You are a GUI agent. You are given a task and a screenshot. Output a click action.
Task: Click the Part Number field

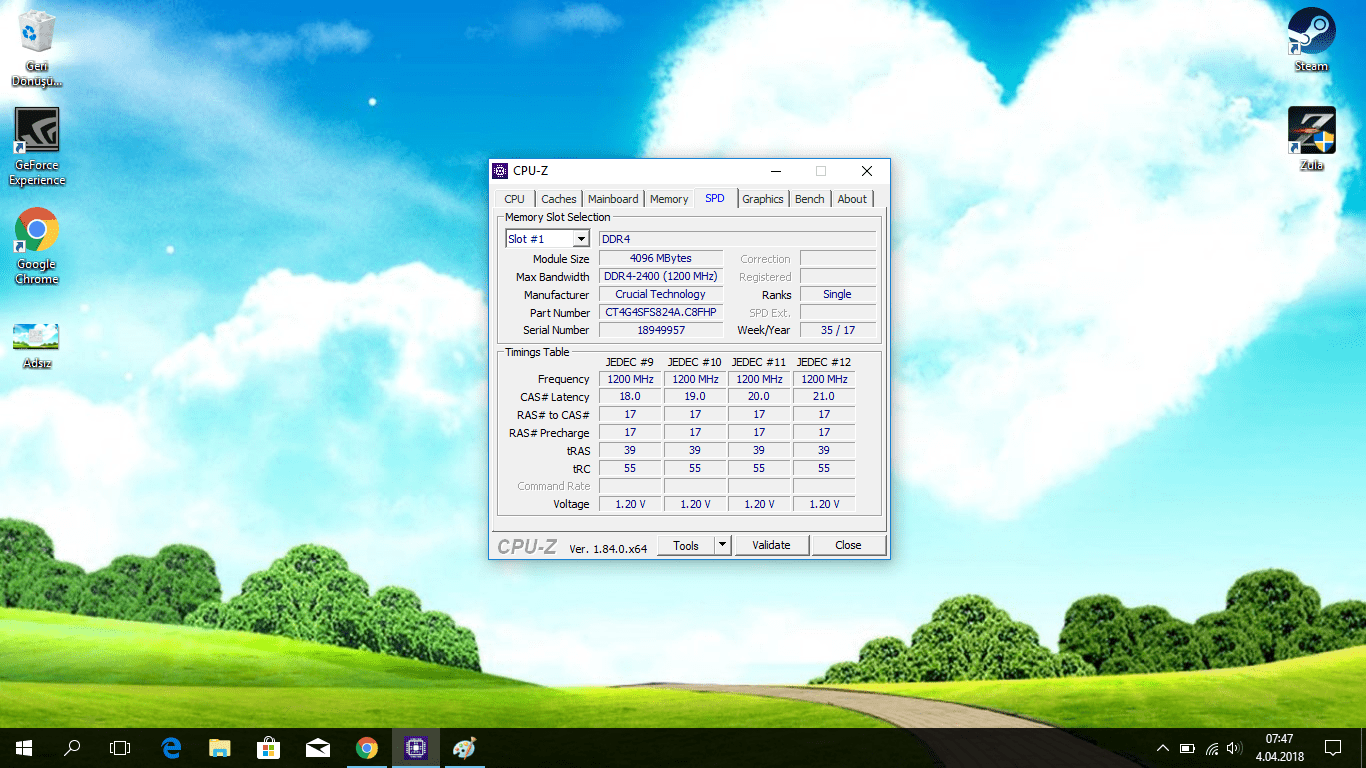(660, 312)
